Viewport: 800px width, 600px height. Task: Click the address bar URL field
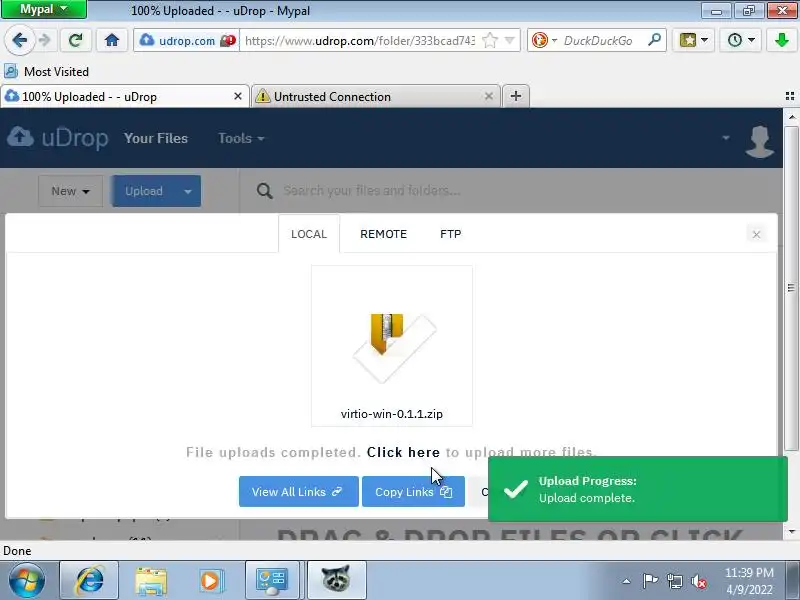point(360,40)
